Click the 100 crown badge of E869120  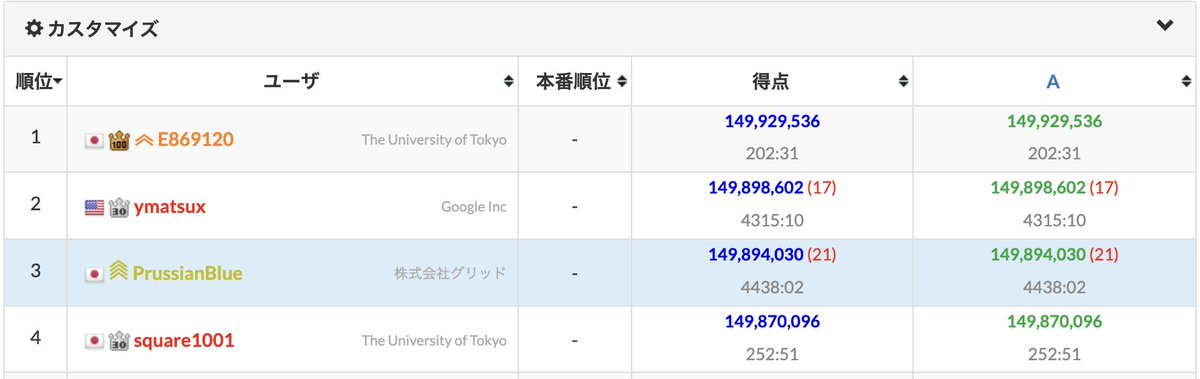(119, 139)
